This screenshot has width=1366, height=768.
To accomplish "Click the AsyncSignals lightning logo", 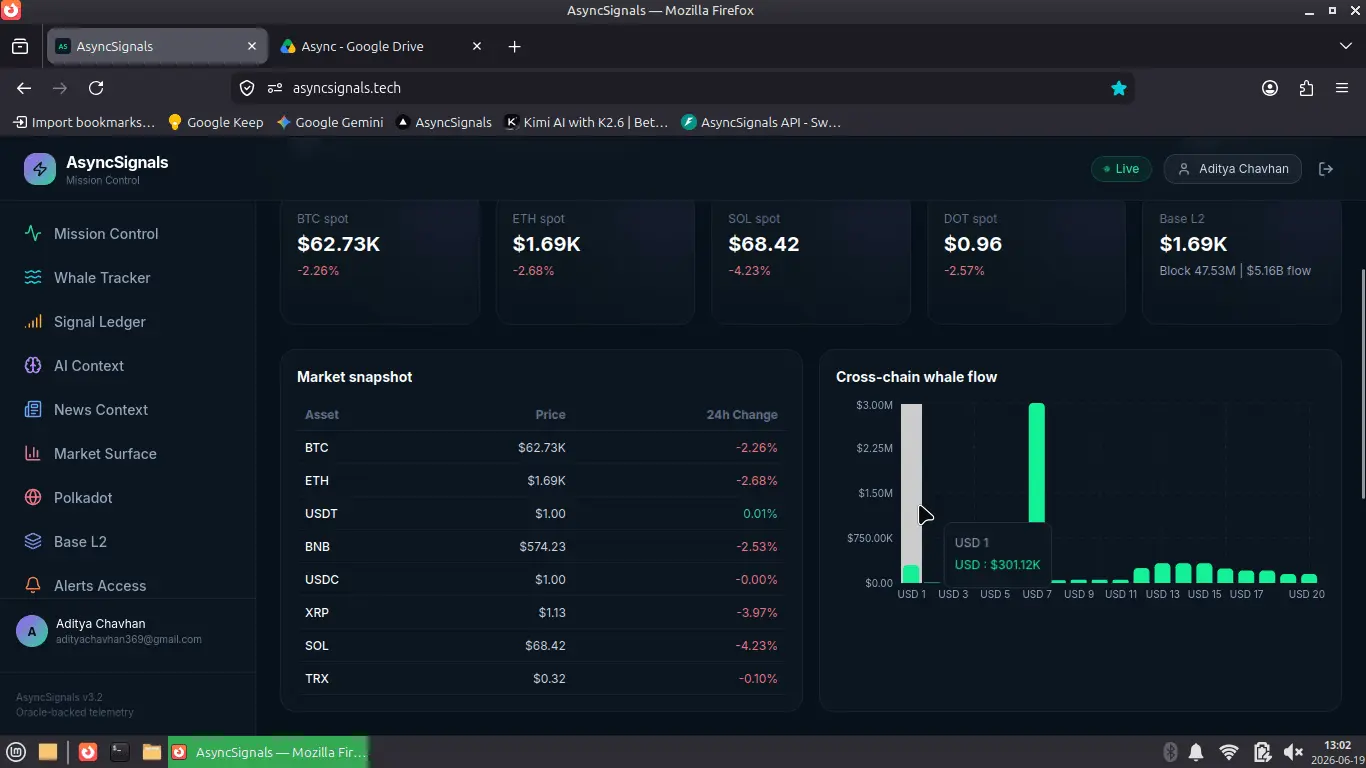I will 40,169.
